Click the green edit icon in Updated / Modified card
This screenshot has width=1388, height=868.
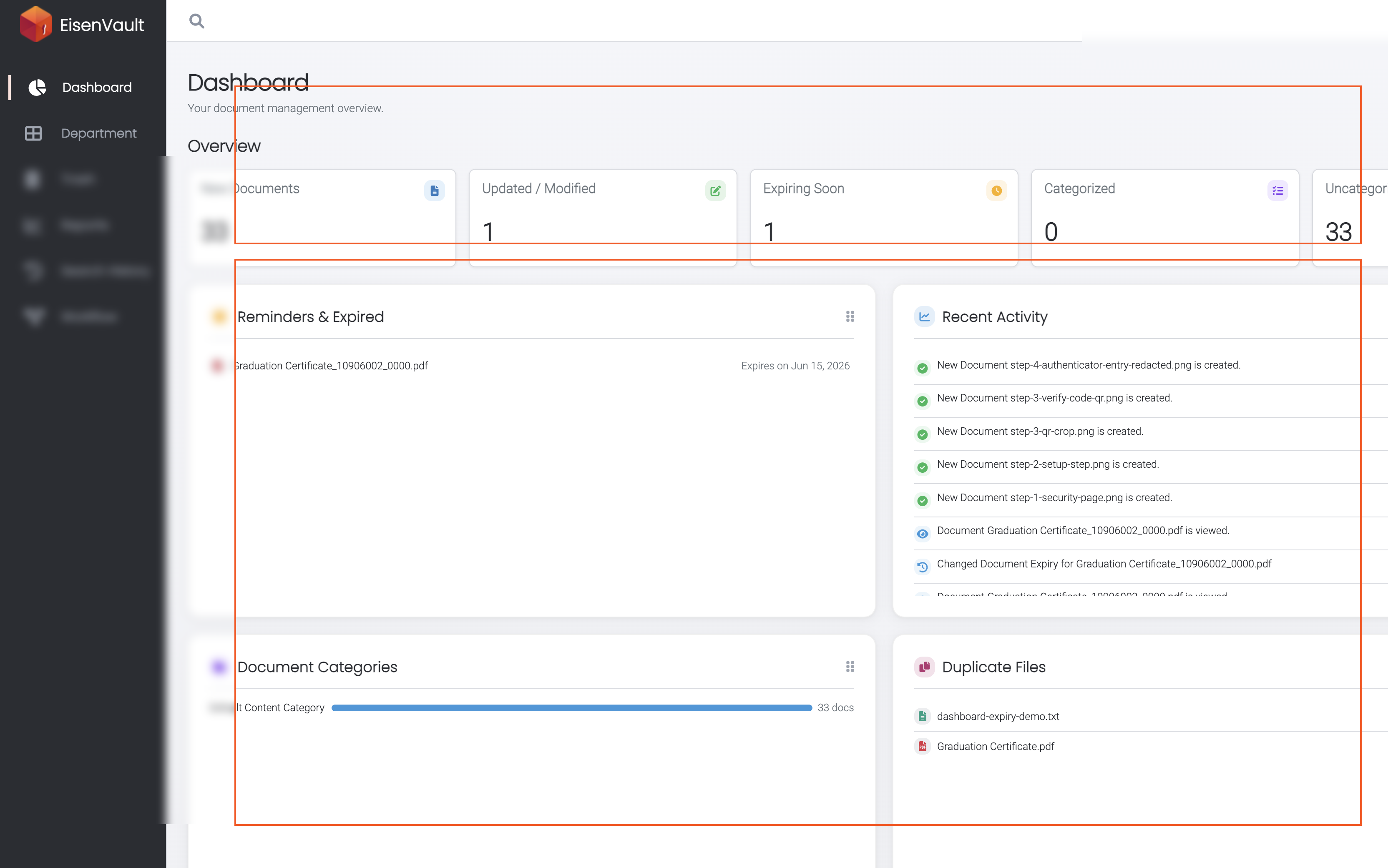click(x=716, y=191)
